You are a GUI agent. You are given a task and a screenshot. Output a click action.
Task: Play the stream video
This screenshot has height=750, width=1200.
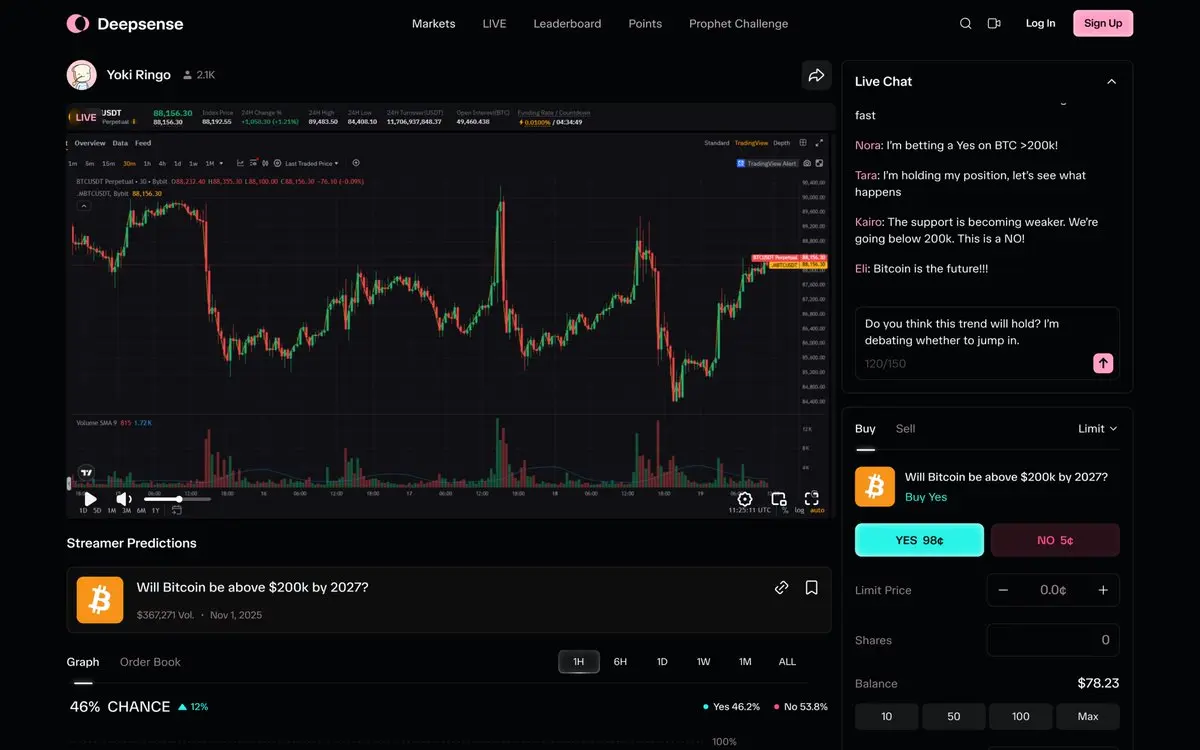click(x=90, y=499)
